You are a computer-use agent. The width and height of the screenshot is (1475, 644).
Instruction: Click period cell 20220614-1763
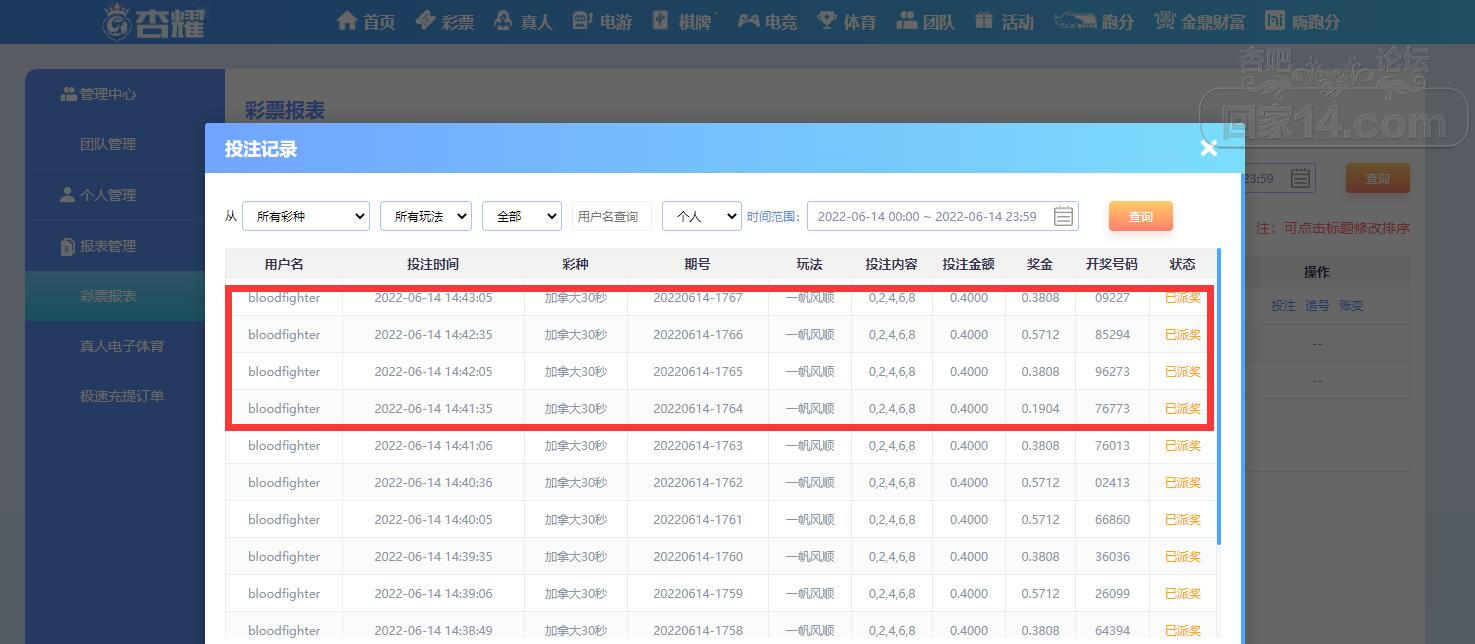point(698,446)
